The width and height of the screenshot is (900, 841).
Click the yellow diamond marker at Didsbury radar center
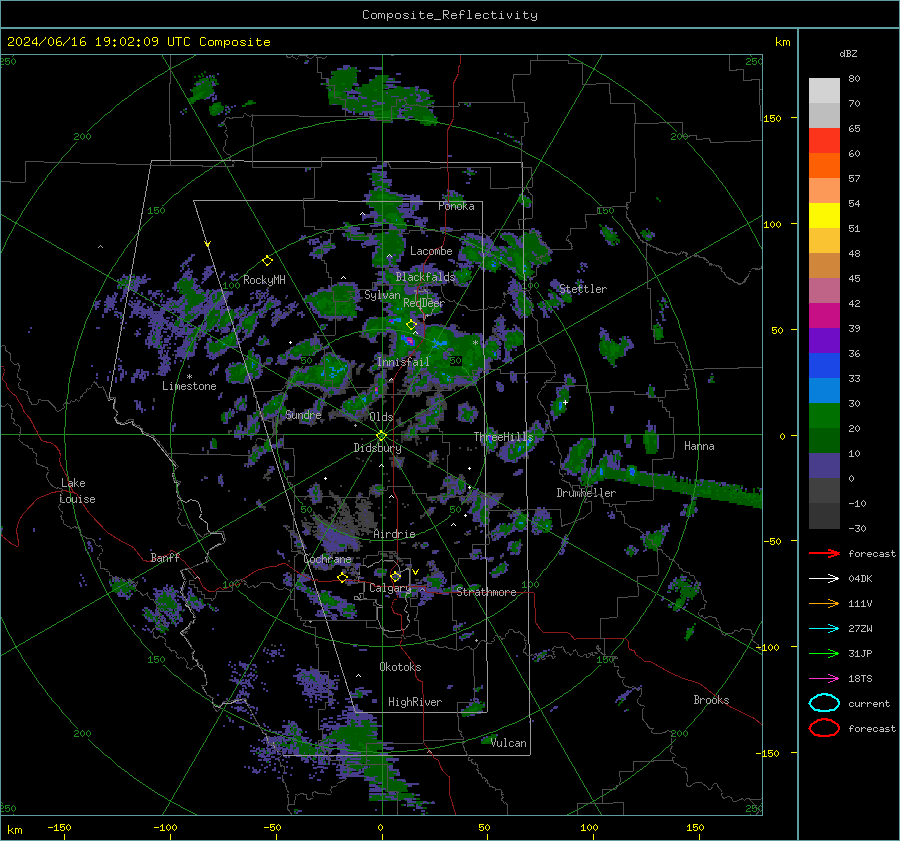[x=382, y=436]
